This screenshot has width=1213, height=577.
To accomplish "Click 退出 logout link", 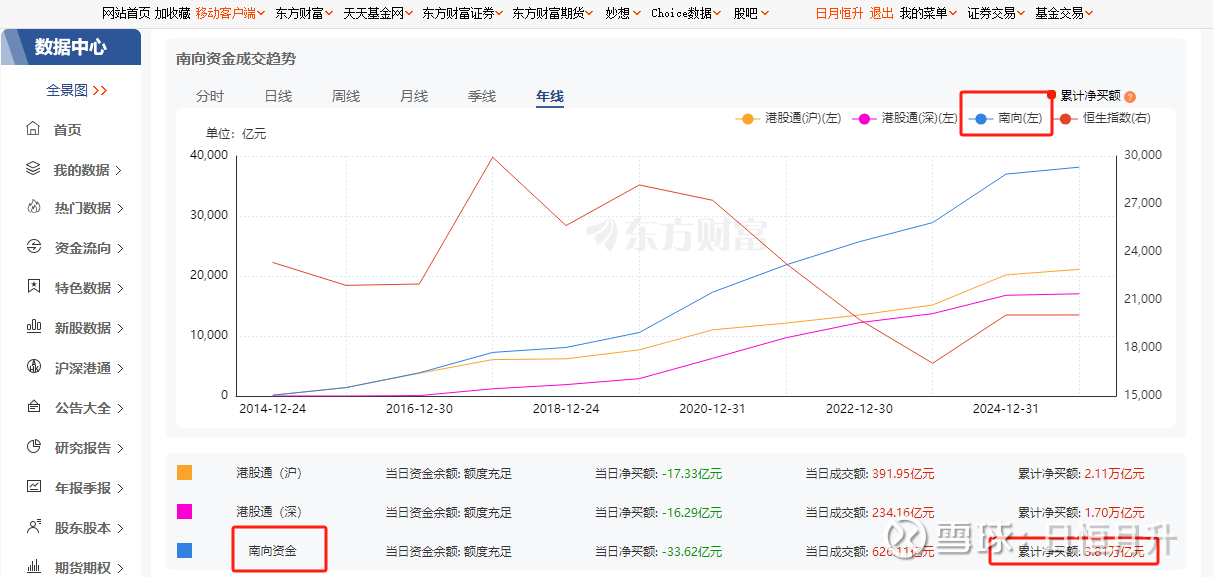I will click(x=882, y=13).
